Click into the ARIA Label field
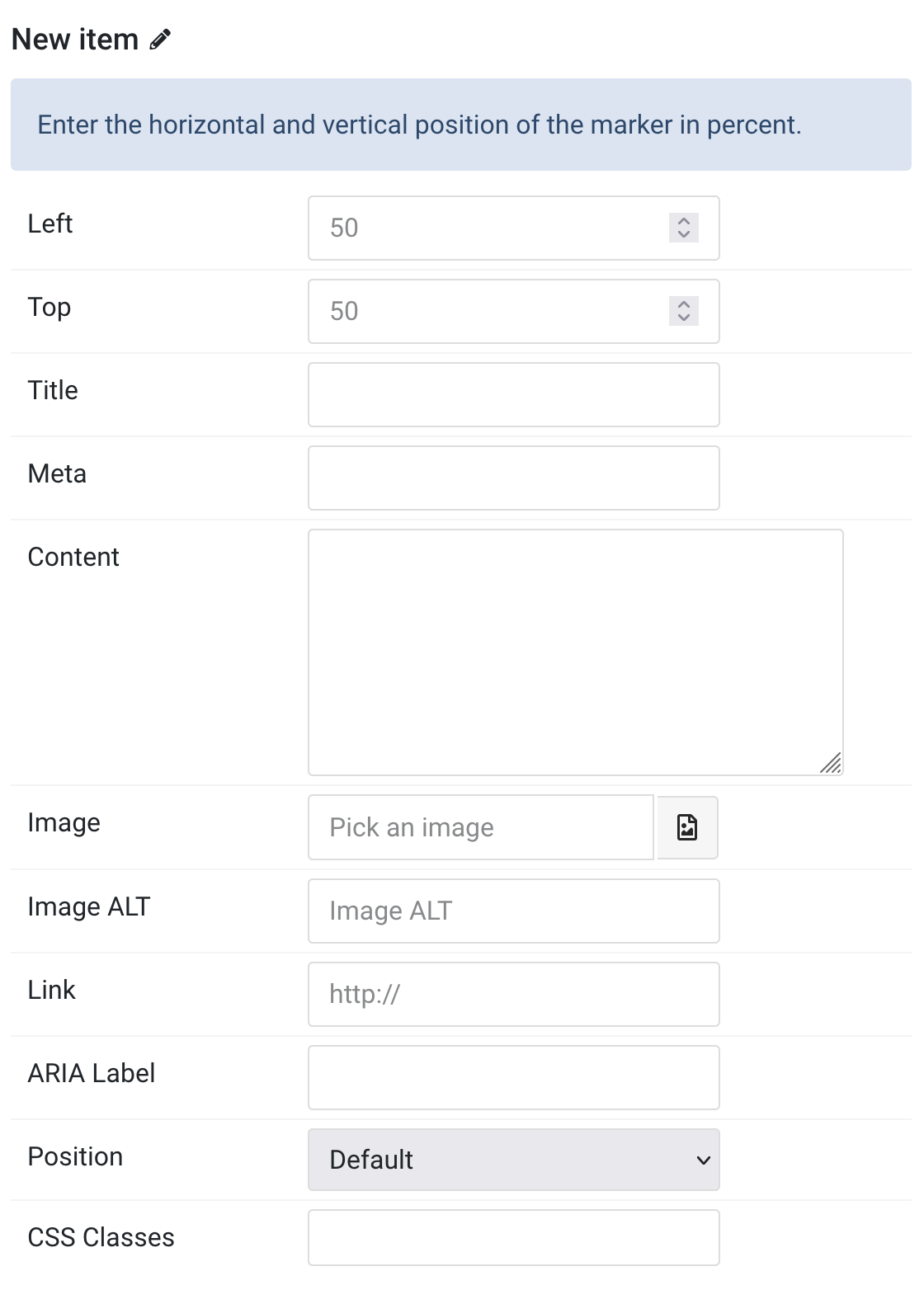 click(514, 1077)
